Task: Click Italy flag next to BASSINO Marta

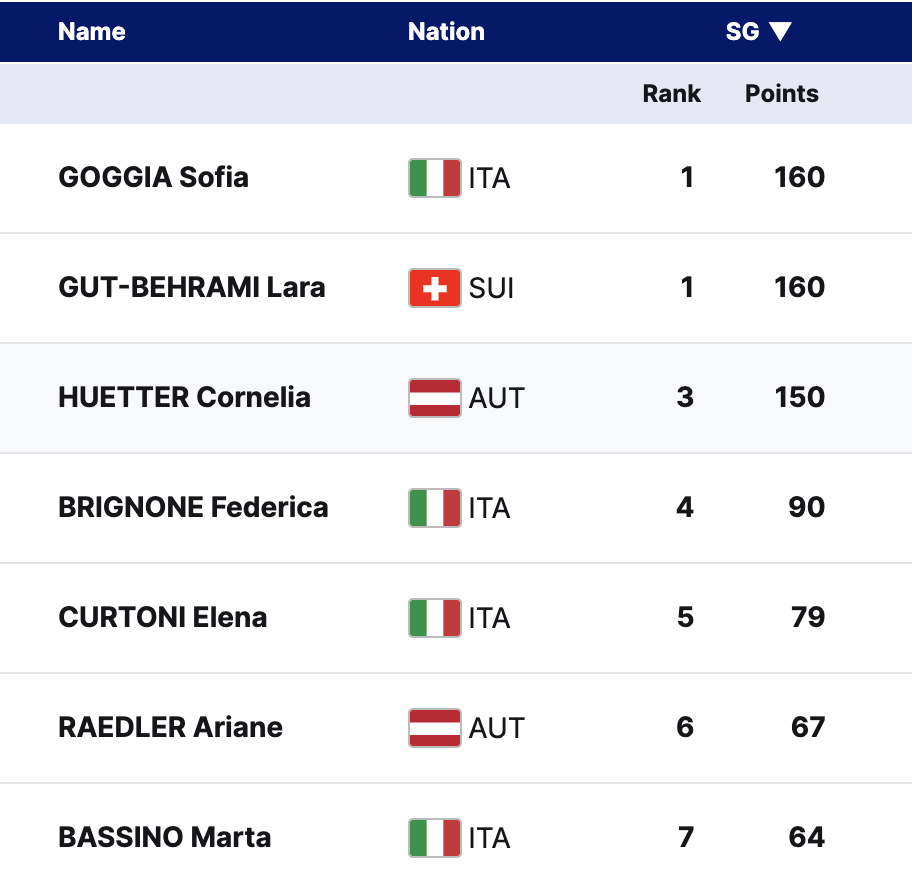Action: pyautogui.click(x=435, y=838)
